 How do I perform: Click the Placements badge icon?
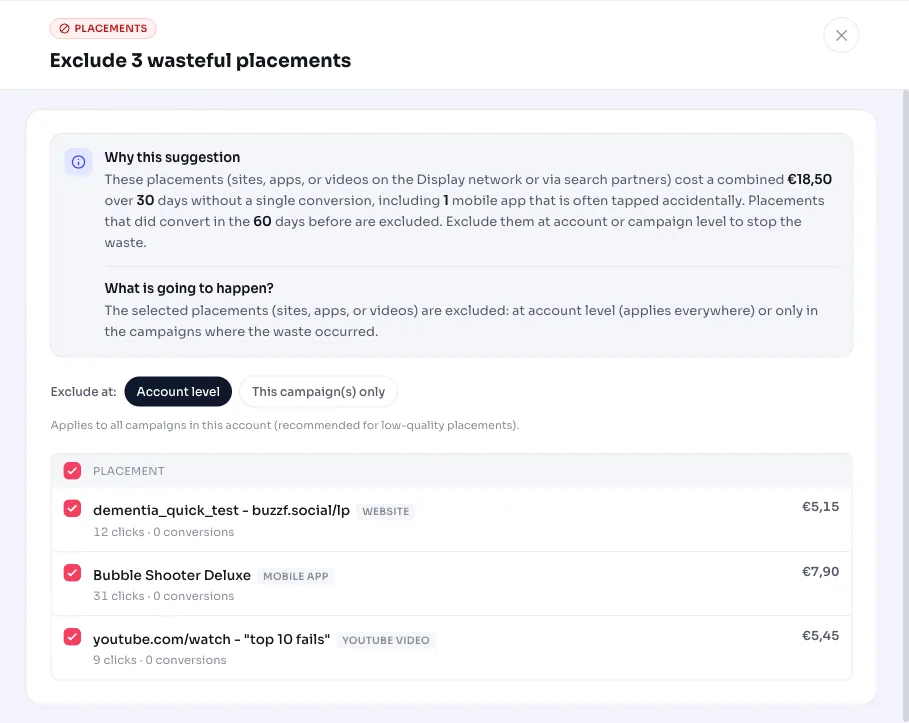[x=64, y=28]
